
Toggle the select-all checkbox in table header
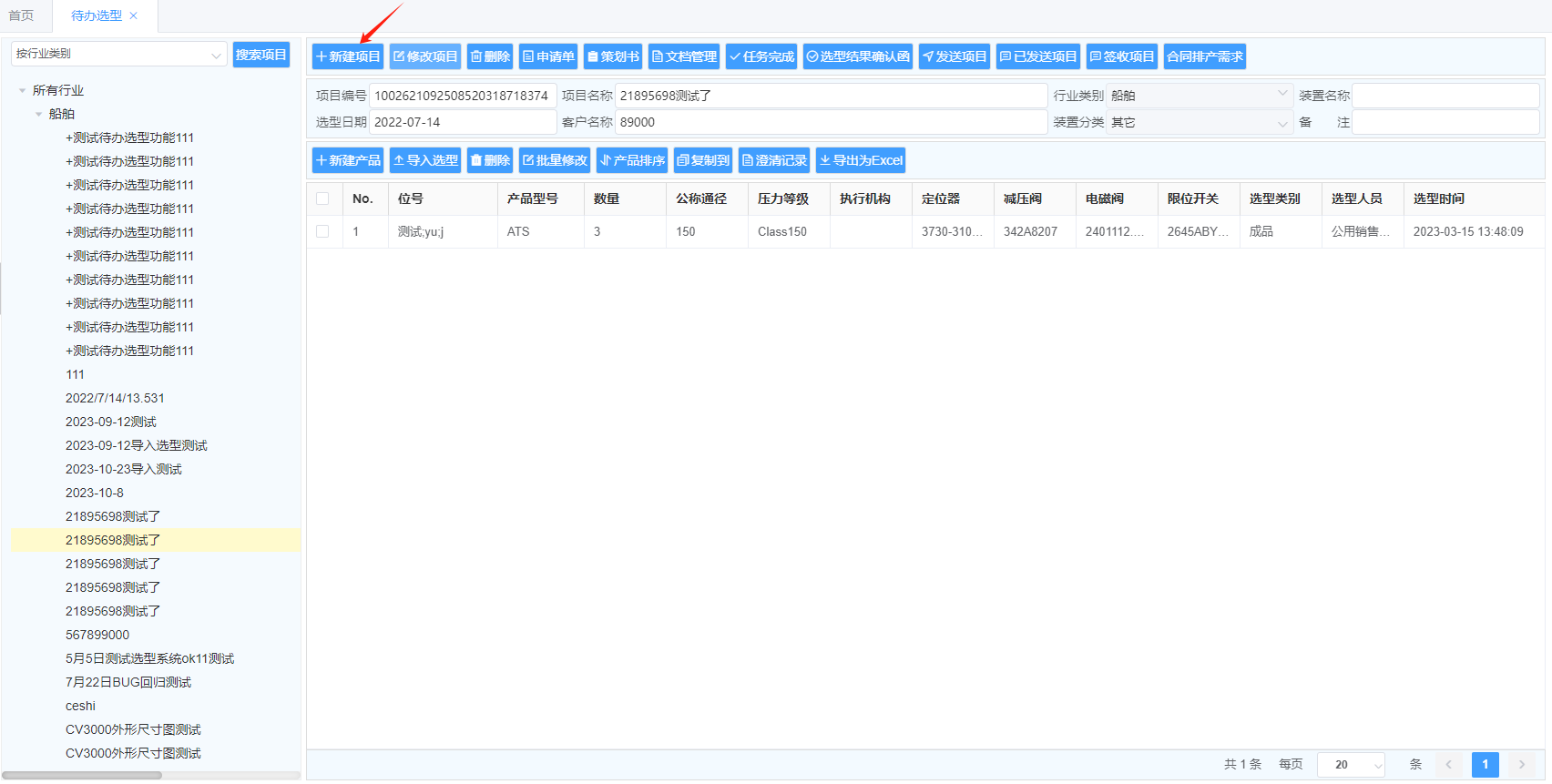pos(322,199)
